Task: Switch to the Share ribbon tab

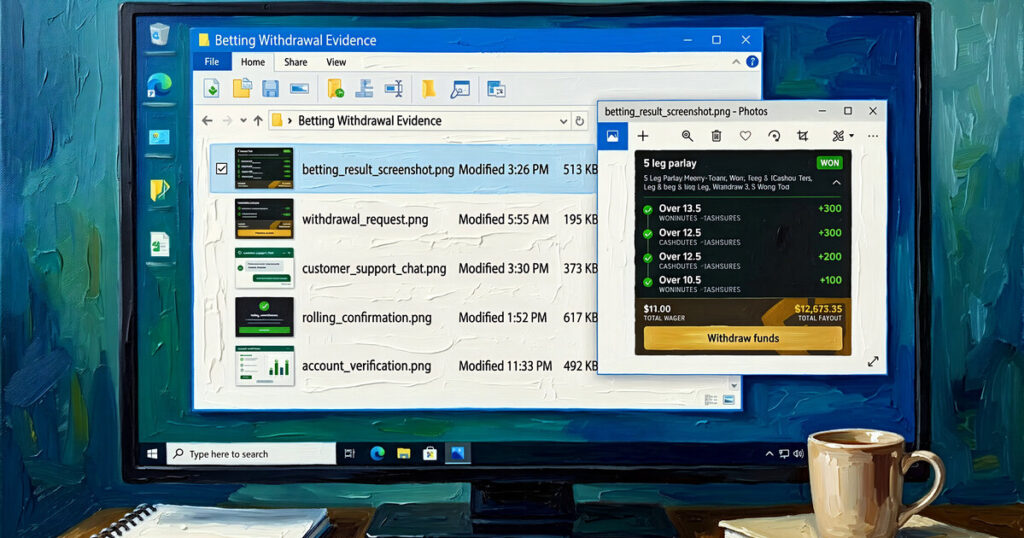Action: pos(295,62)
